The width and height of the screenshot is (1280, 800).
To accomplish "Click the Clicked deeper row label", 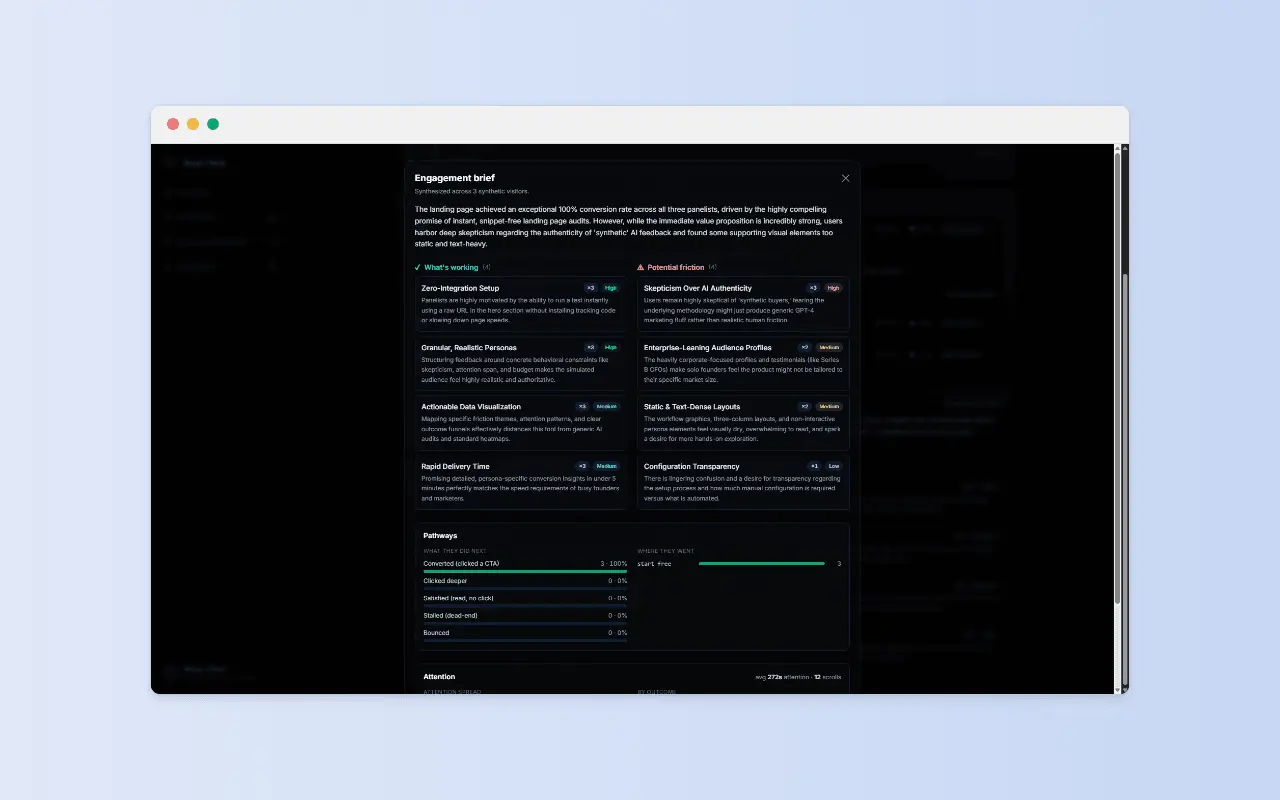I will 445,581.
